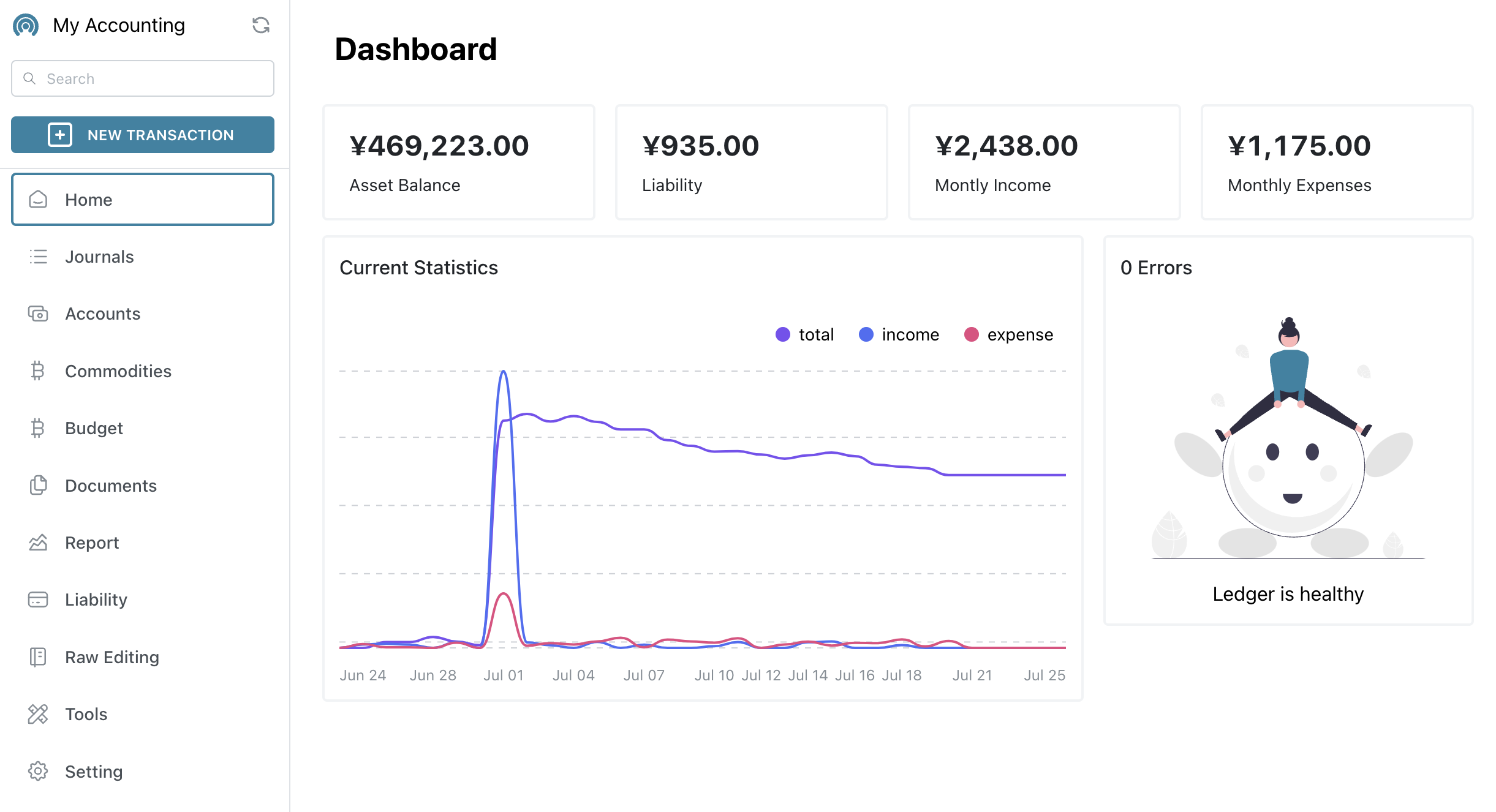This screenshot has height=812, width=1496.
Task: Click the Journals list icon
Action: click(x=38, y=257)
